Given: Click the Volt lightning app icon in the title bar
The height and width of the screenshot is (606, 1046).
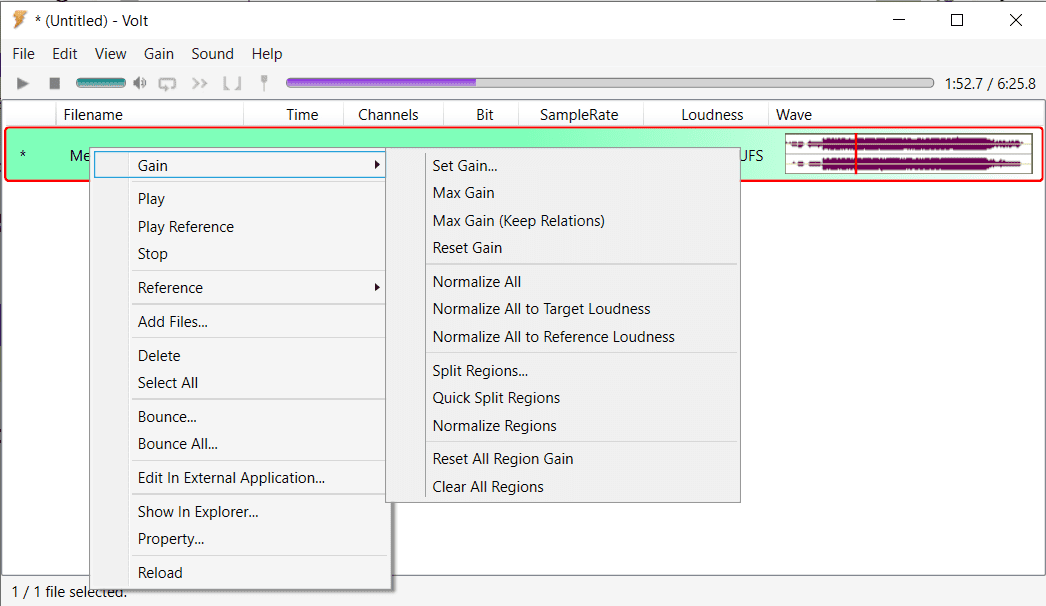Looking at the screenshot, I should pyautogui.click(x=19, y=20).
